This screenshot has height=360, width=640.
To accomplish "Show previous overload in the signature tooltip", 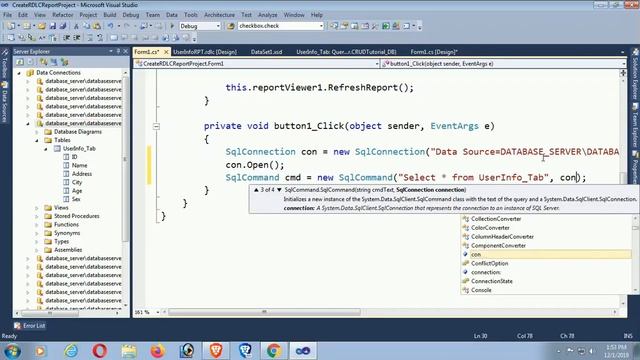I will (256, 190).
